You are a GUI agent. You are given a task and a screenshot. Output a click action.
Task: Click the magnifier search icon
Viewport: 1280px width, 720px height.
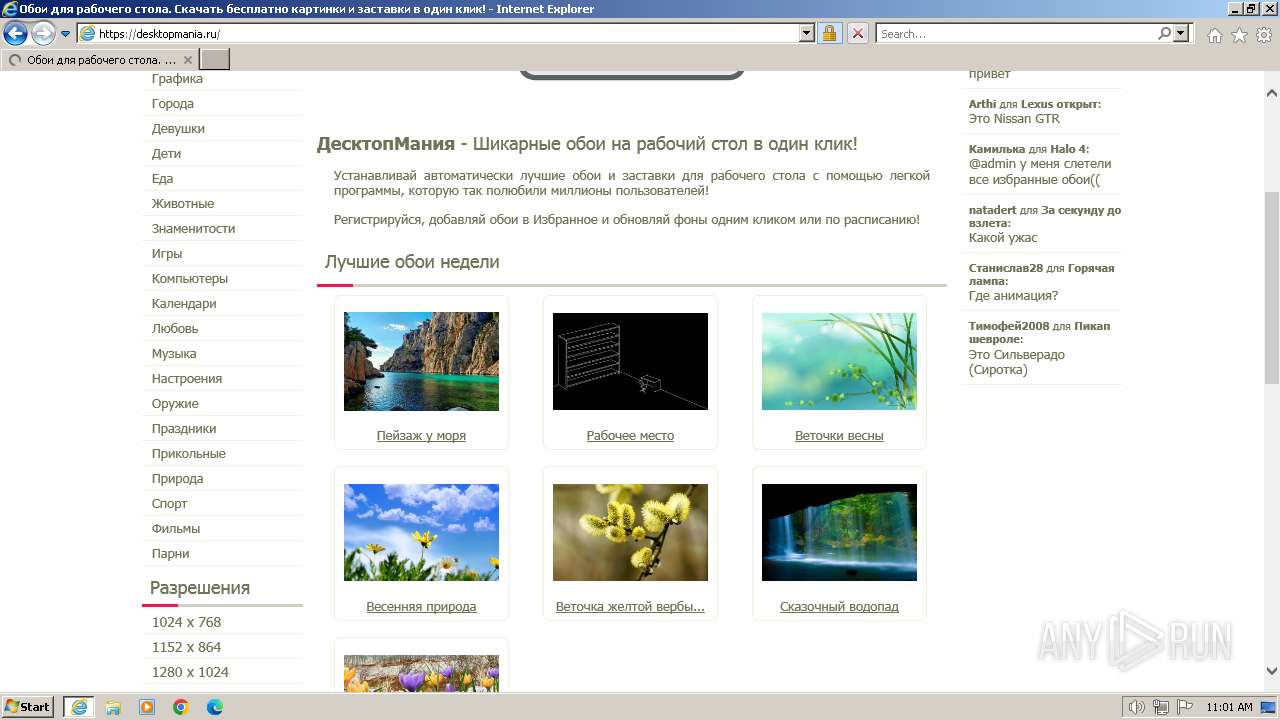click(1164, 33)
